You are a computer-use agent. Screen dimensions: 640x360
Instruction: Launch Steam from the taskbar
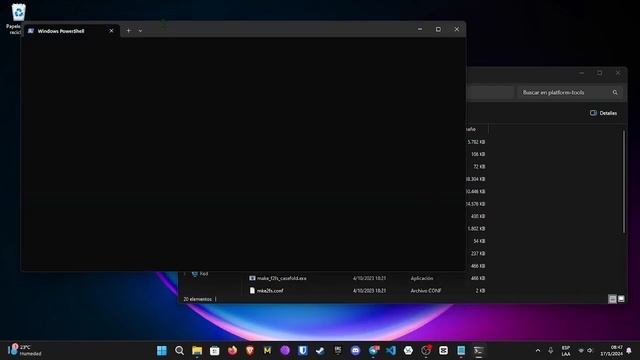point(320,351)
